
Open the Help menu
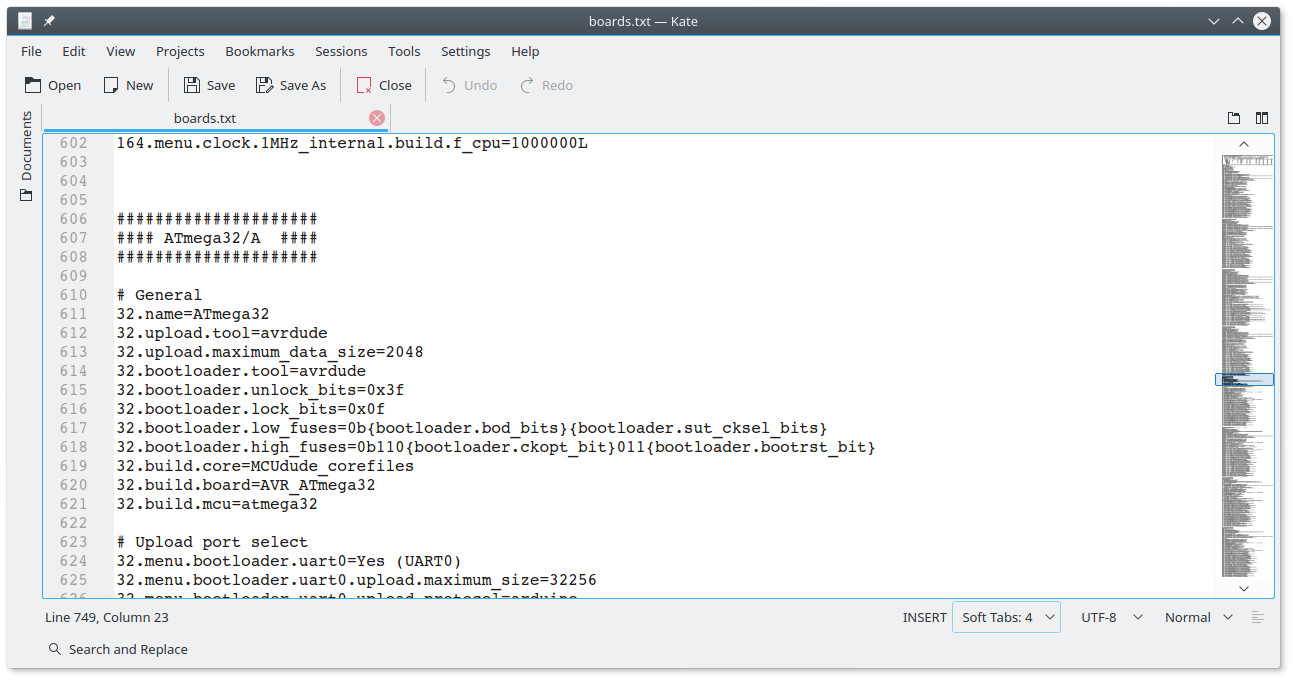coord(525,51)
